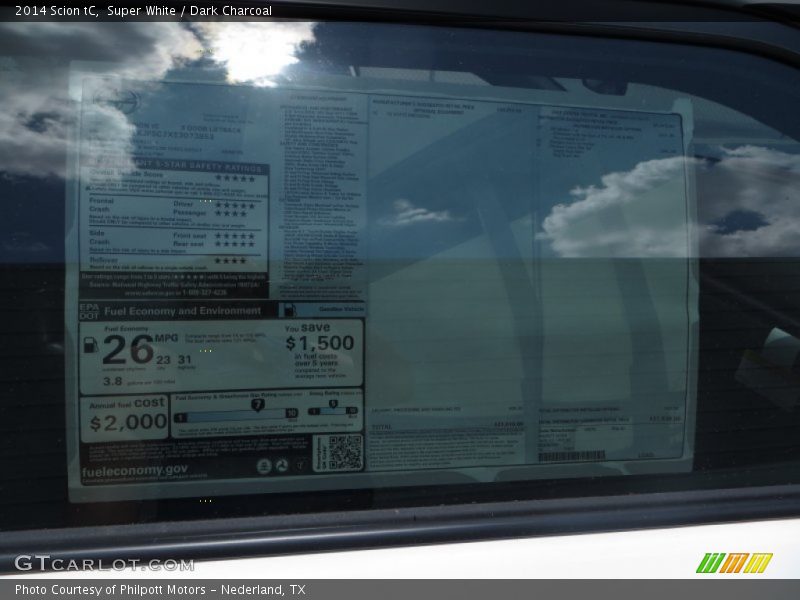Image resolution: width=800 pixels, height=600 pixels.
Task: Click the $2,000 annual fuel cost
Action: pyautogui.click(x=128, y=422)
